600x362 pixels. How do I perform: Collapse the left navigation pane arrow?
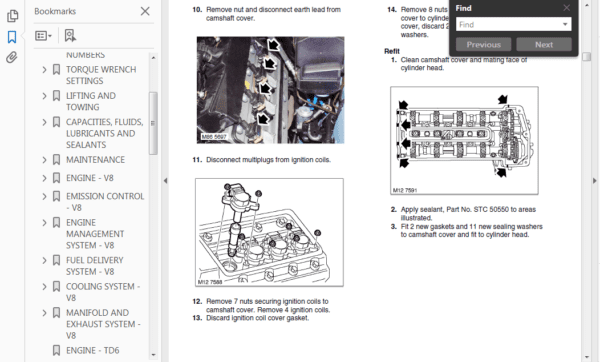coord(165,181)
